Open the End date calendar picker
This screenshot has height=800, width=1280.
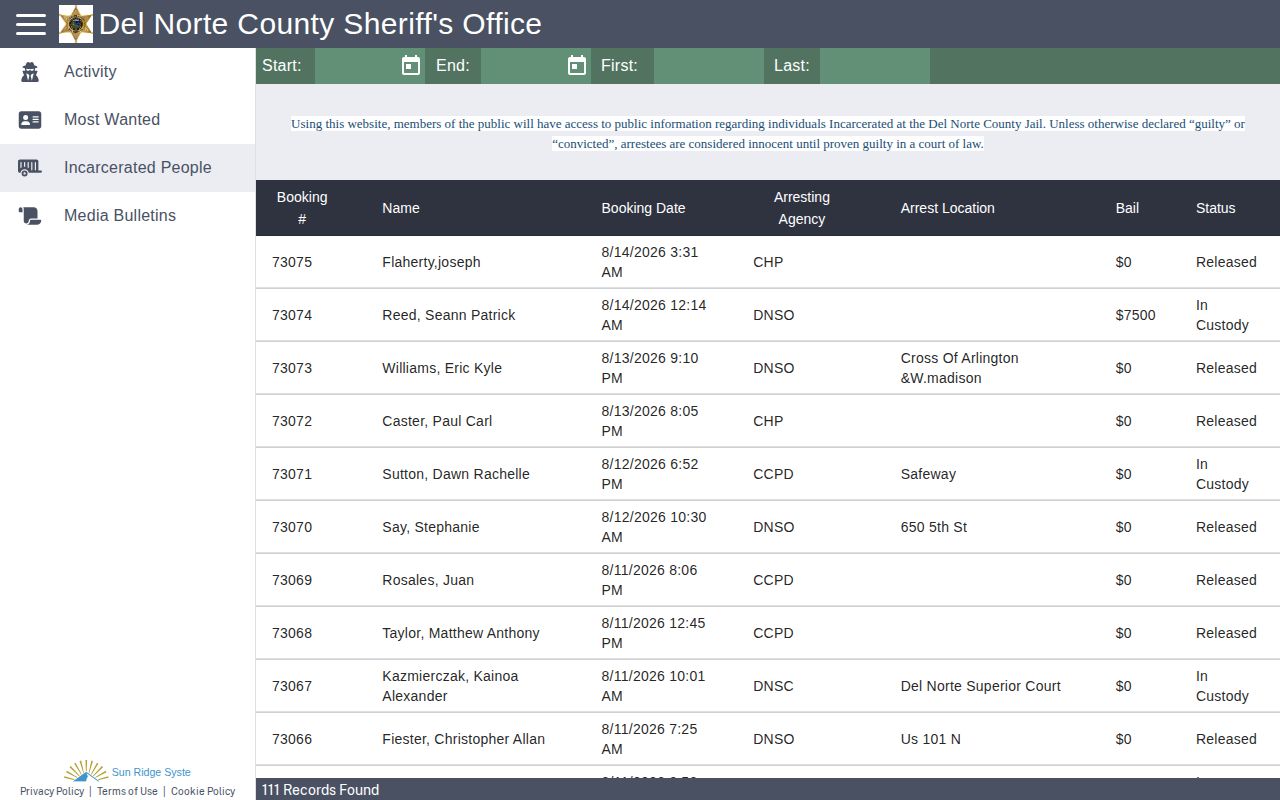tap(577, 66)
